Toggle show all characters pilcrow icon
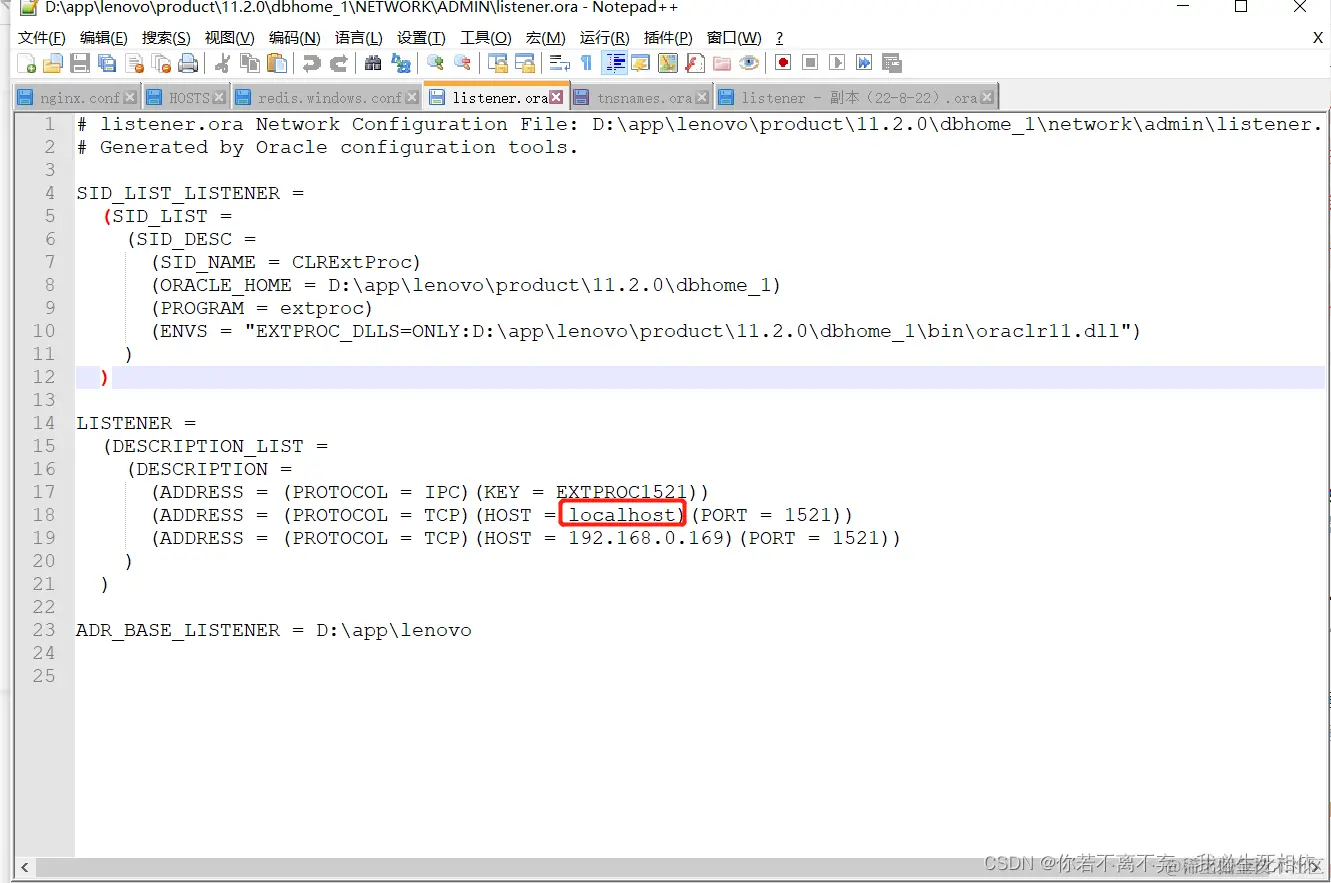The width and height of the screenshot is (1331, 883). click(586, 63)
